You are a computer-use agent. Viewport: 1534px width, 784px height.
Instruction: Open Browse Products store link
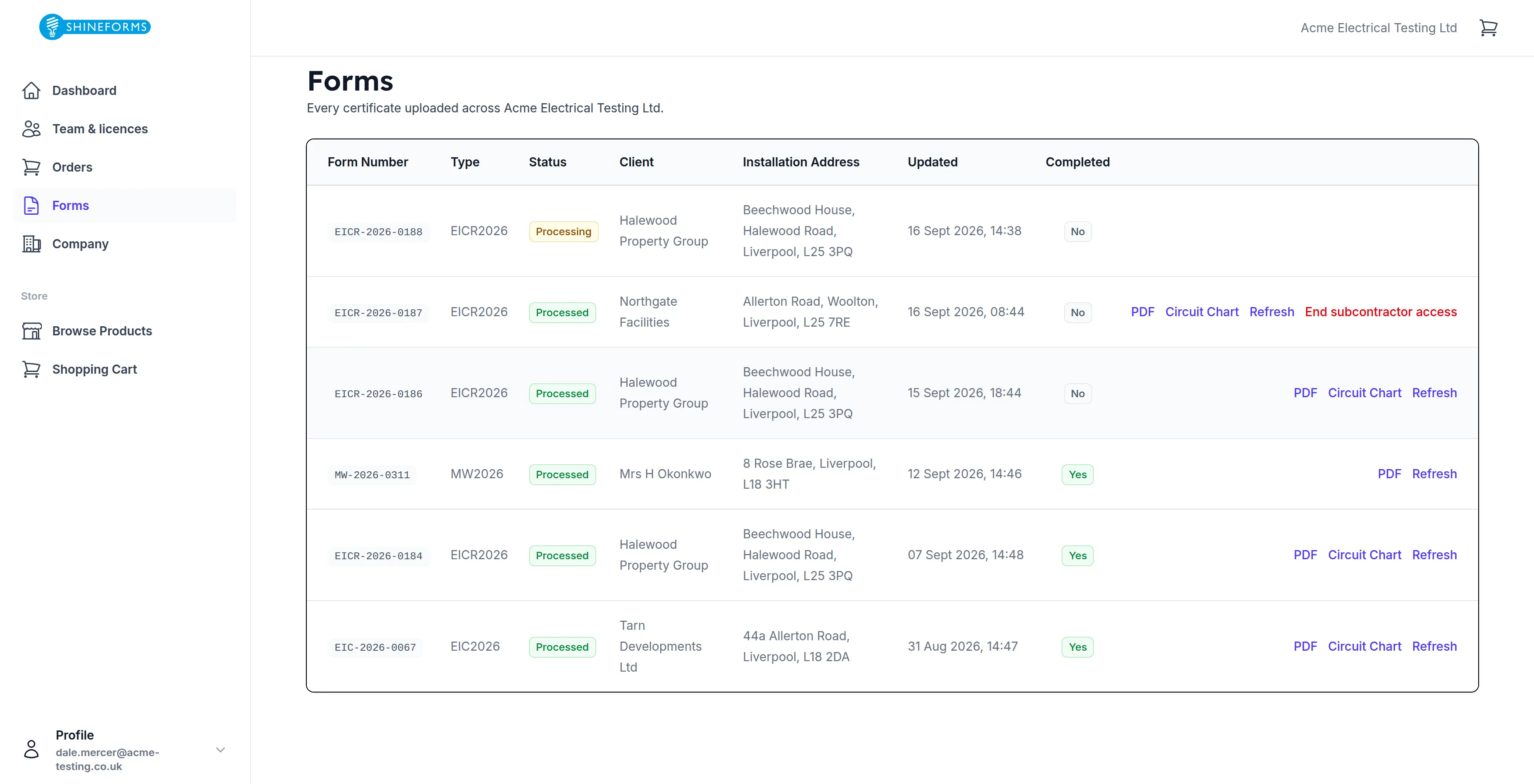pyautogui.click(x=125, y=331)
